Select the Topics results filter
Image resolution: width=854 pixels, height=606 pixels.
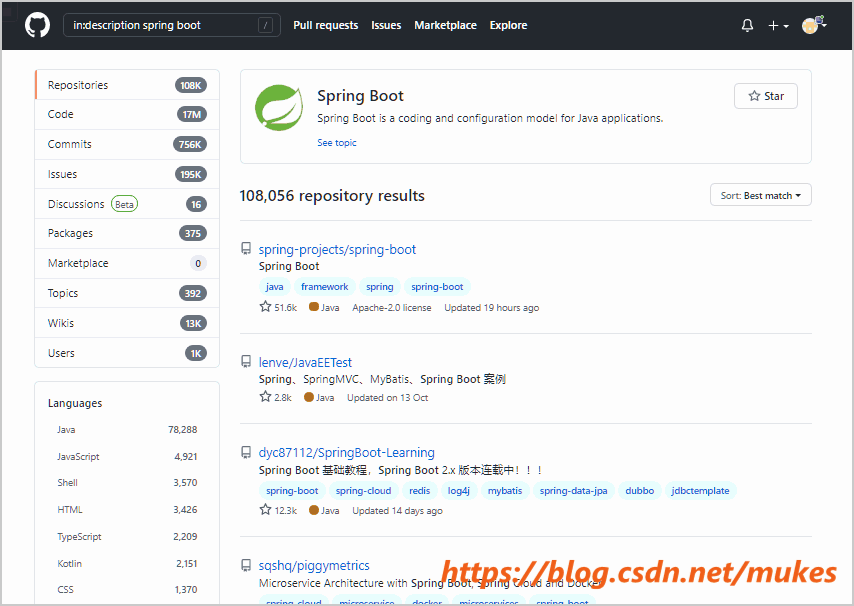pyautogui.click(x=127, y=293)
